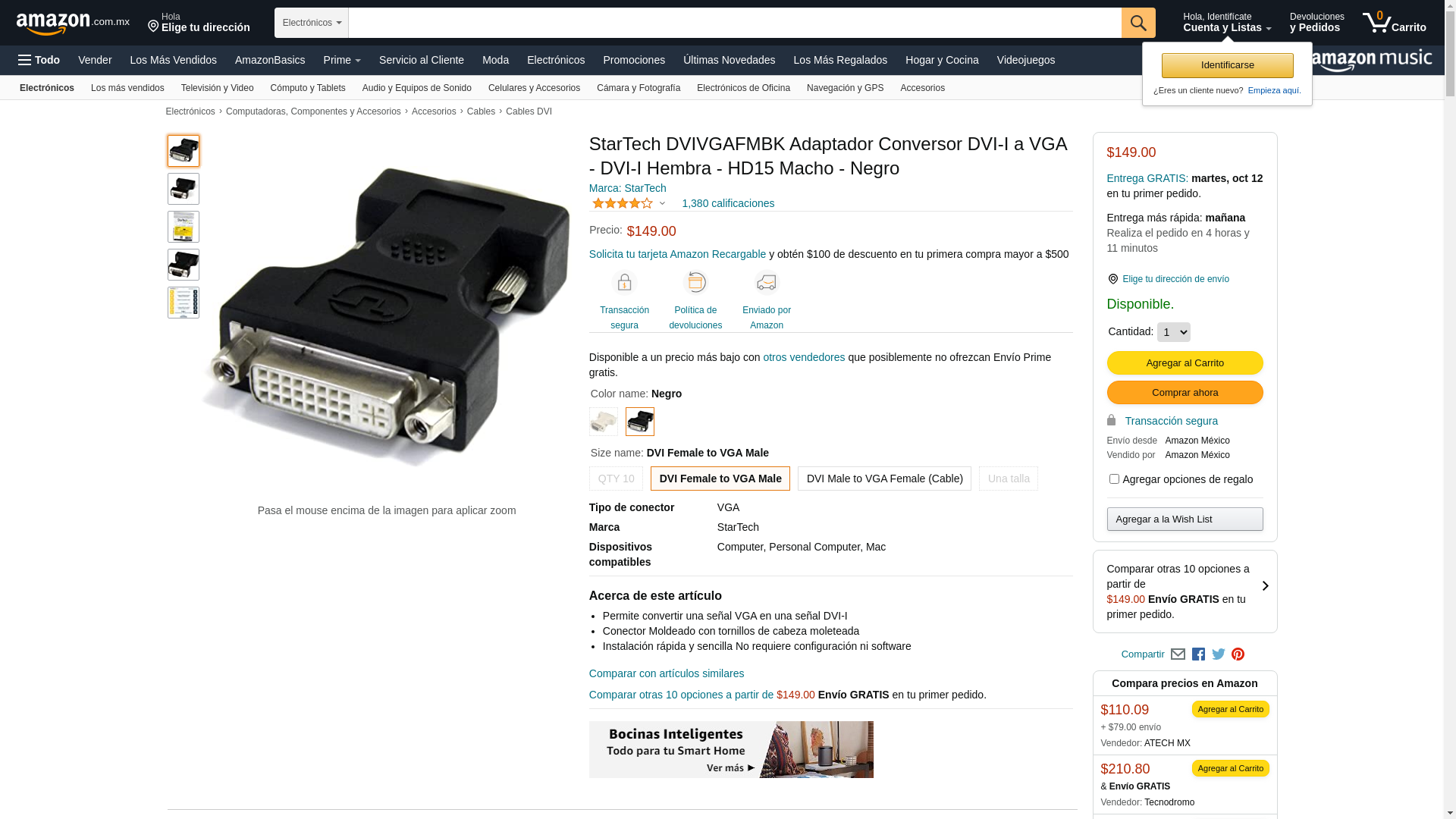The height and width of the screenshot is (819, 1456).
Task: Select DVI Male to VGA Female option
Action: (884, 479)
